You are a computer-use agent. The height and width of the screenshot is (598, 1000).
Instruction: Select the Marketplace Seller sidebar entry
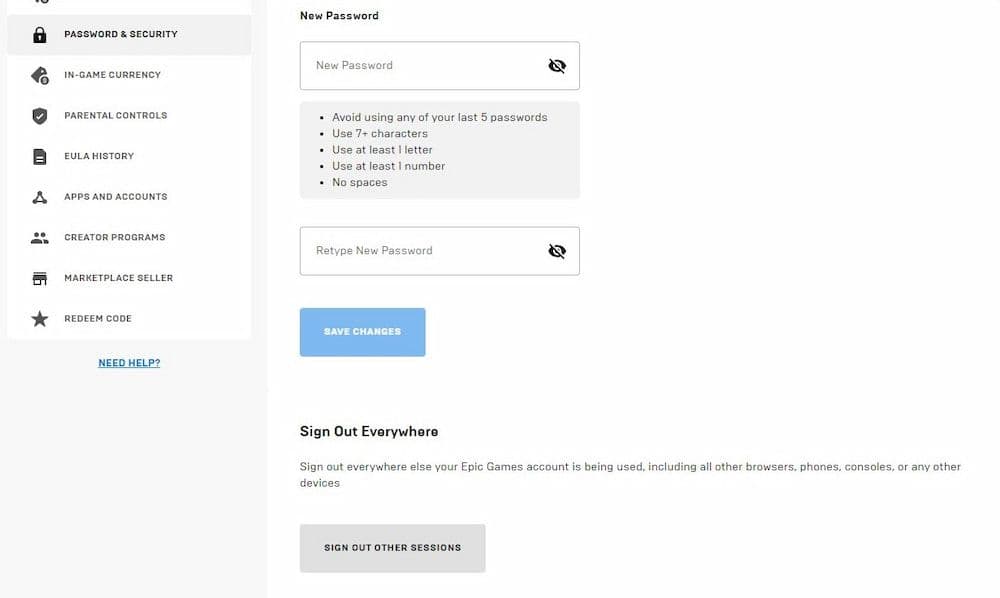(x=117, y=277)
